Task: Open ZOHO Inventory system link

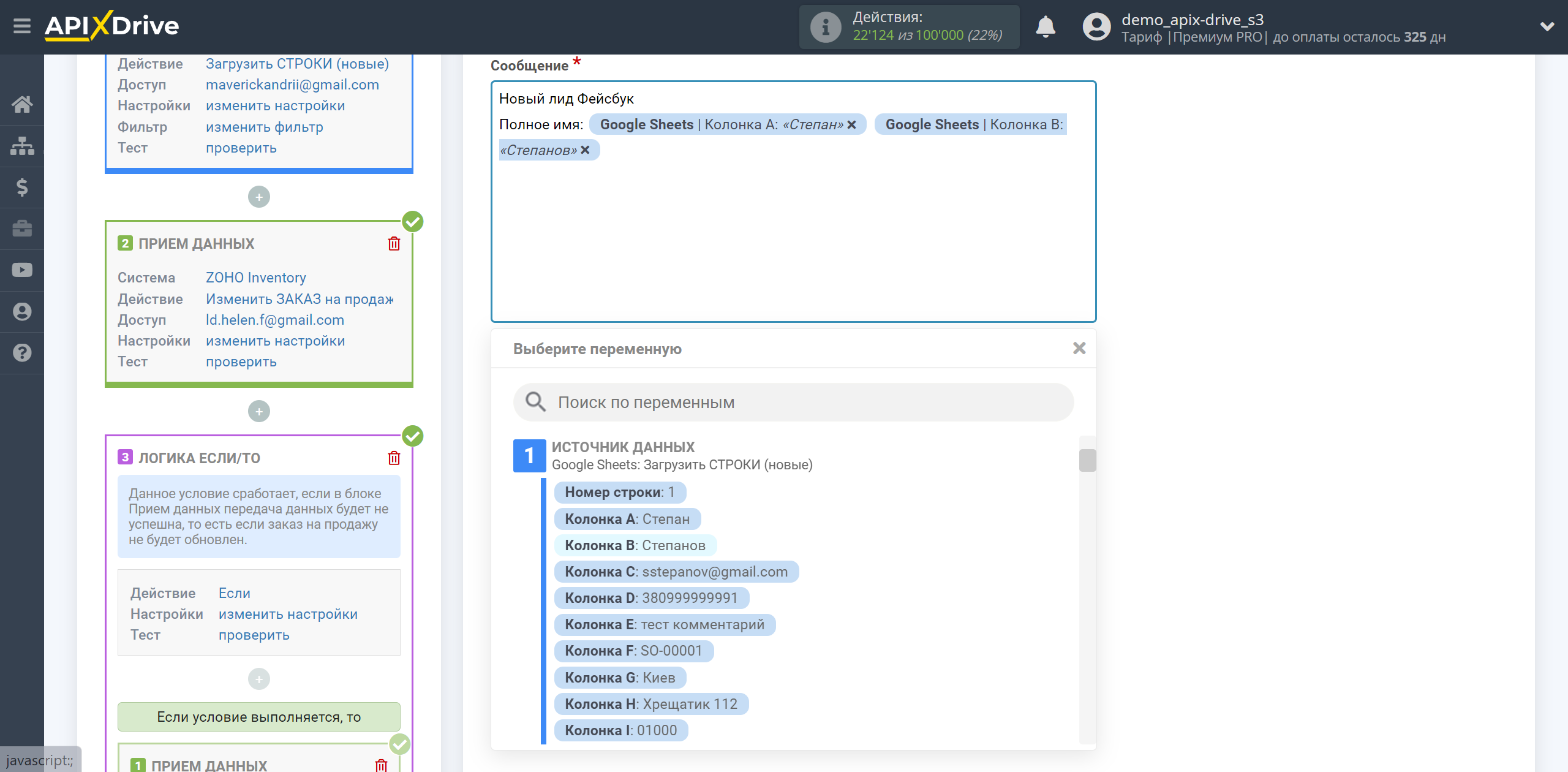Action: point(256,278)
